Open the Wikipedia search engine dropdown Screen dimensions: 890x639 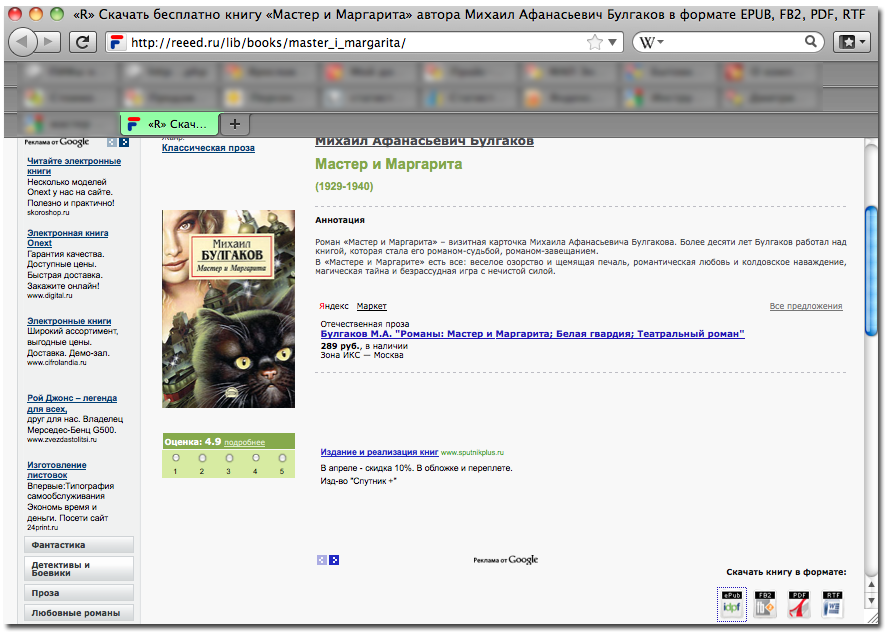[x=652, y=42]
